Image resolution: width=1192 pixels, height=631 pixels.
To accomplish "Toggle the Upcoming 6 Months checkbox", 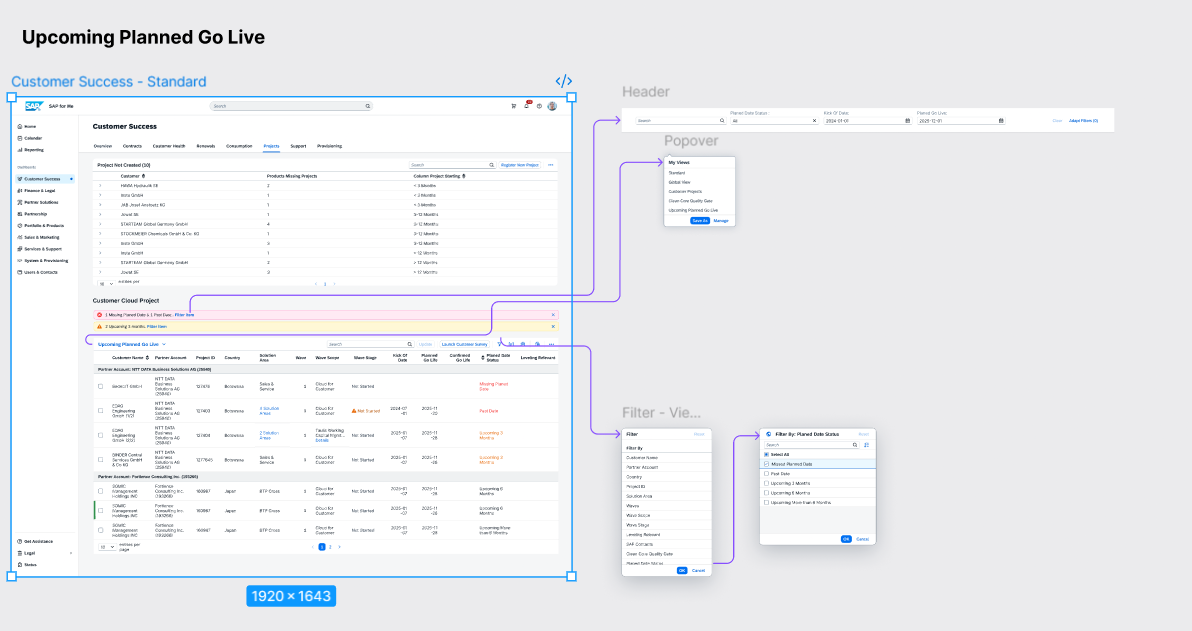I will [x=766, y=493].
